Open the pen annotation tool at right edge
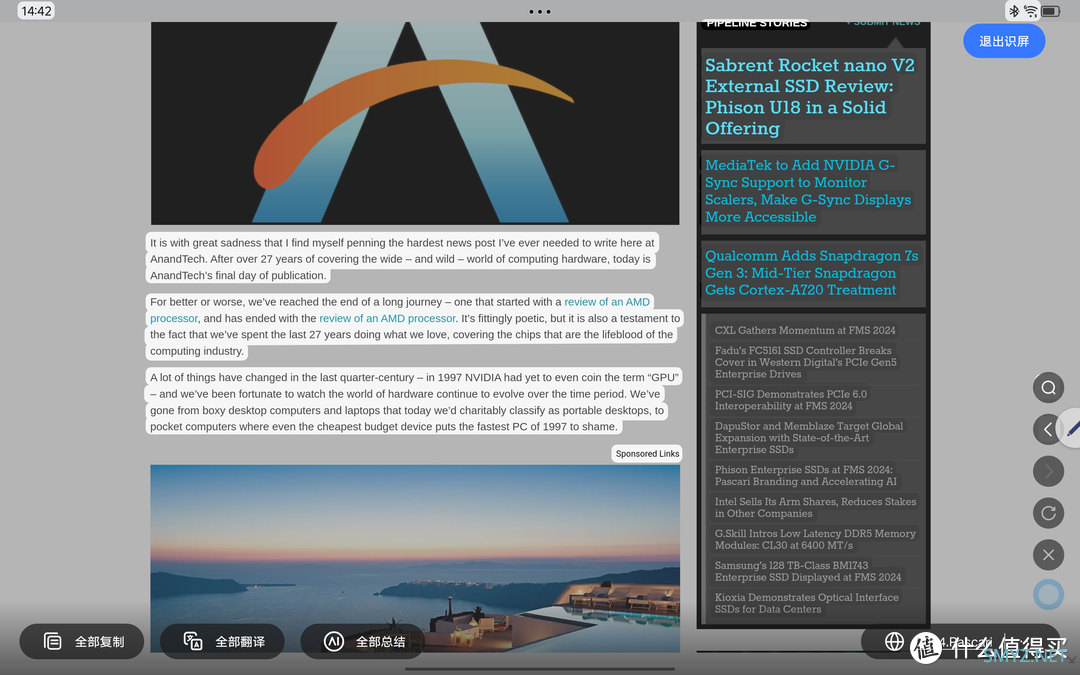 click(1072, 428)
